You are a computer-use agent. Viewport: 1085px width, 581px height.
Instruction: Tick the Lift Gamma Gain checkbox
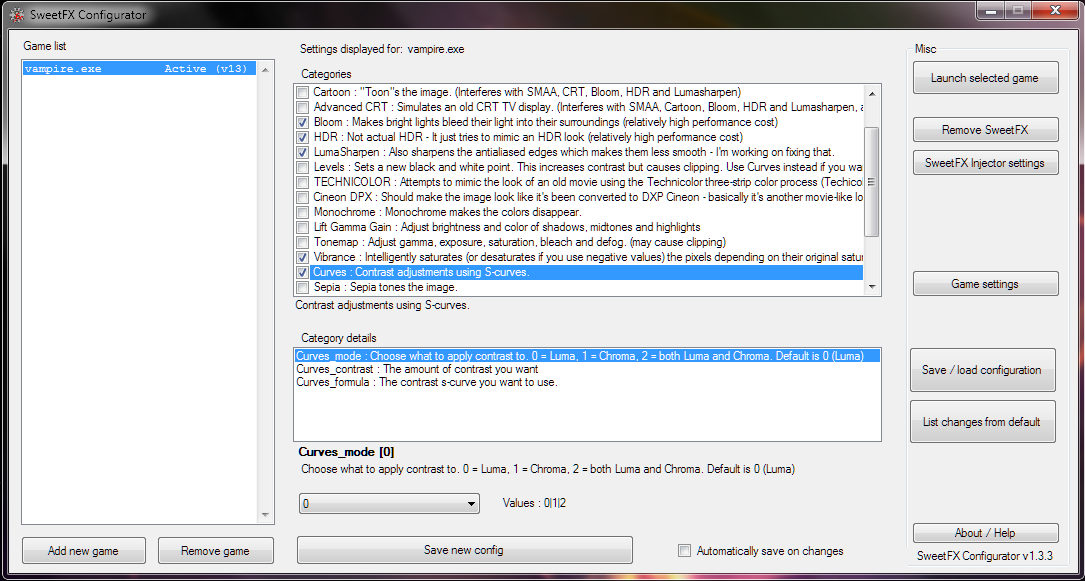coord(302,228)
